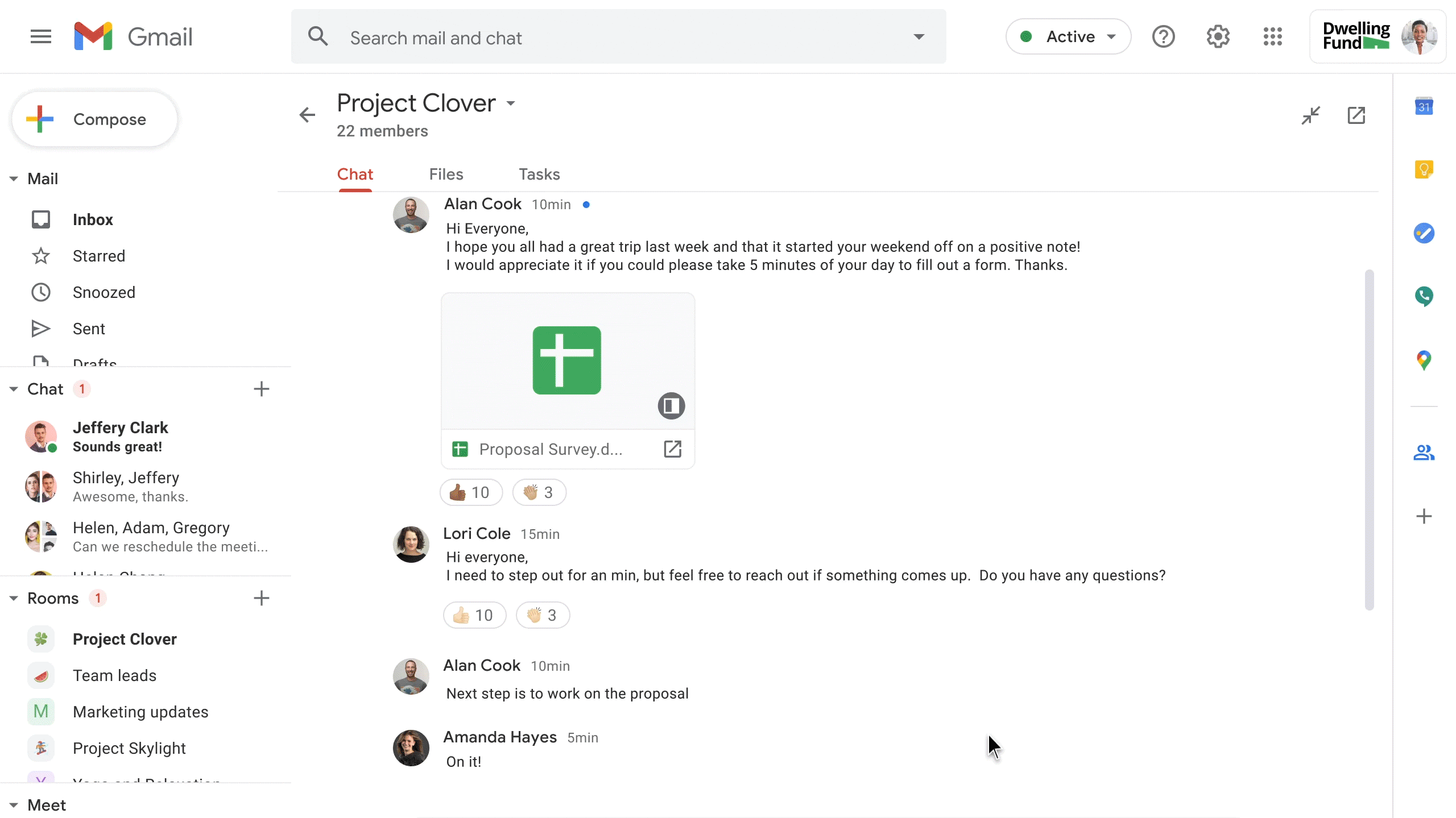This screenshot has height=818, width=1456.
Task: Collapse chat view with minimize arrows icon
Action: coord(1311,115)
